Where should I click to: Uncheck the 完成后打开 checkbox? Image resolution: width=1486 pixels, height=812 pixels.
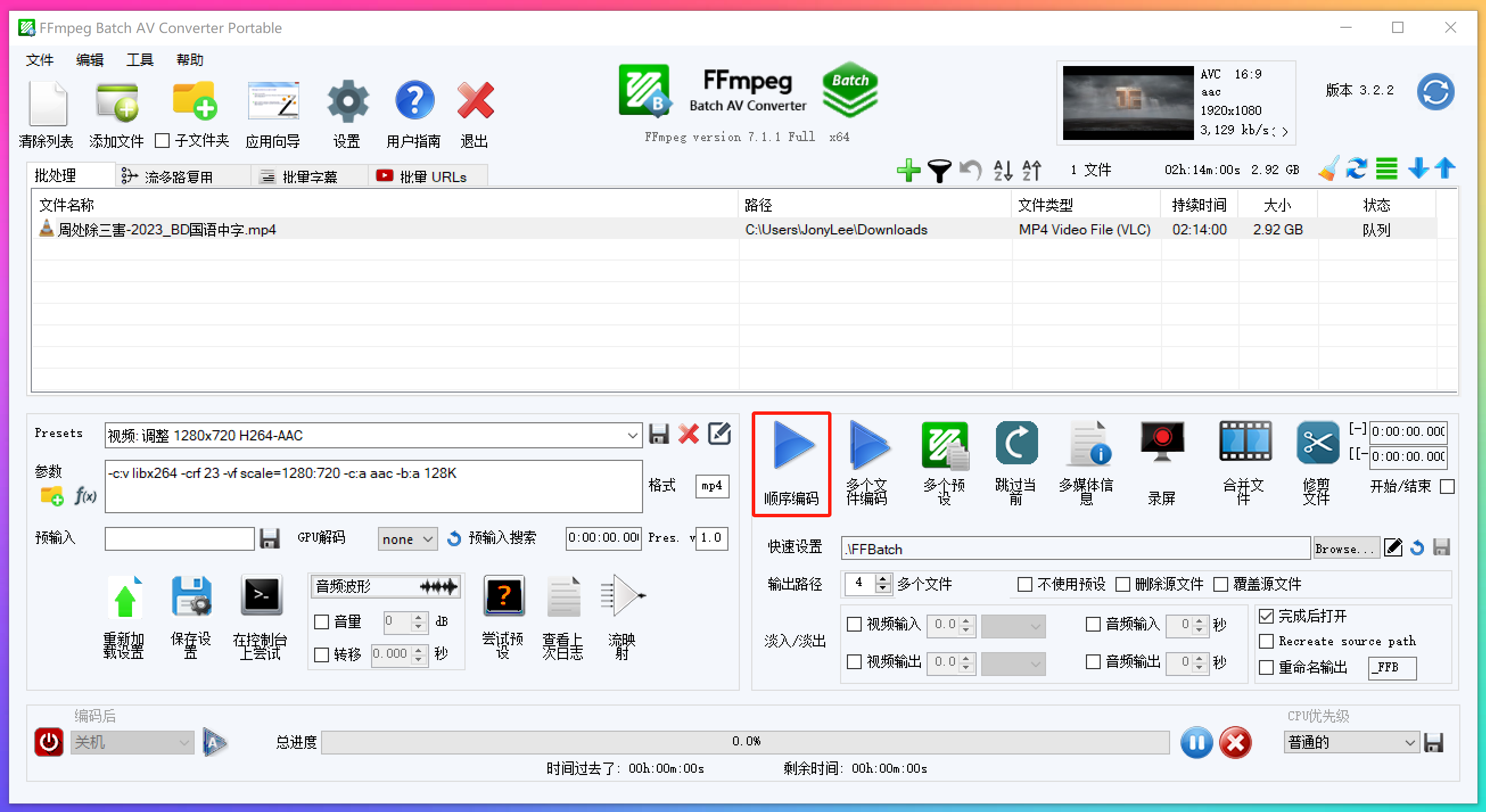[x=1266, y=616]
